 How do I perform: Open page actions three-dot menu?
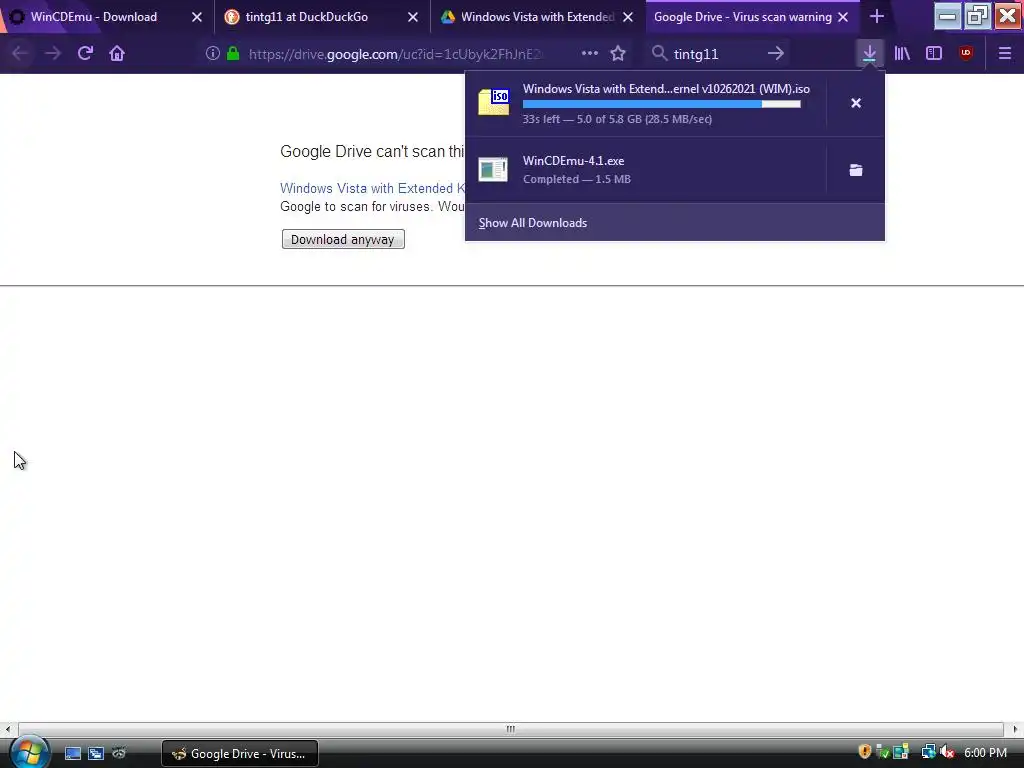tap(590, 54)
